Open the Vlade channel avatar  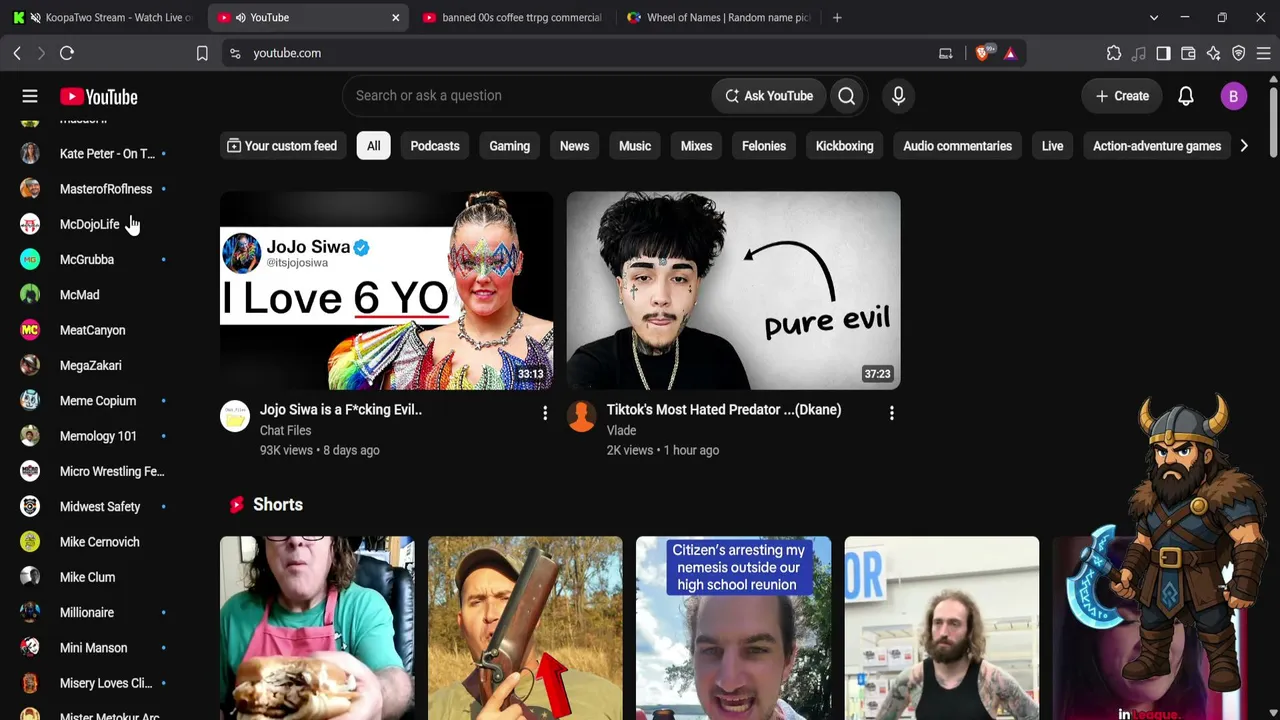[581, 416]
